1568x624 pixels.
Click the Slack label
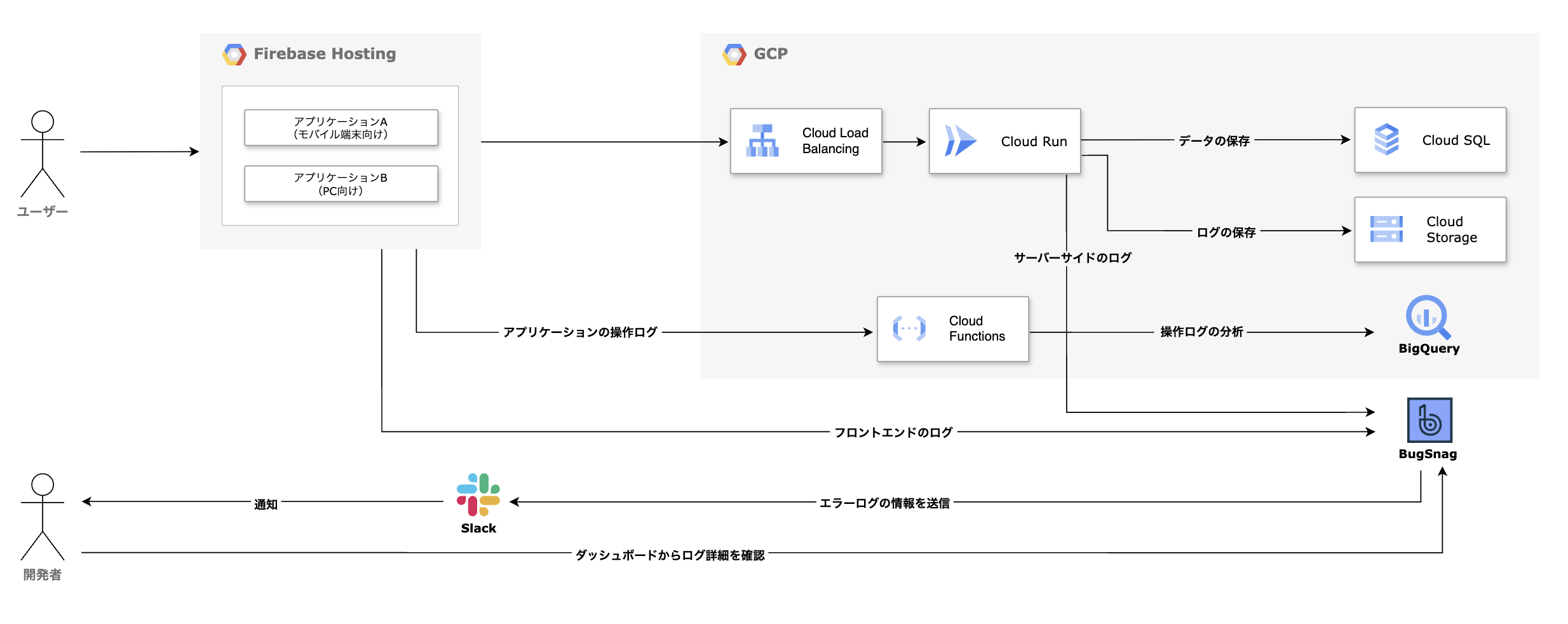point(478,528)
